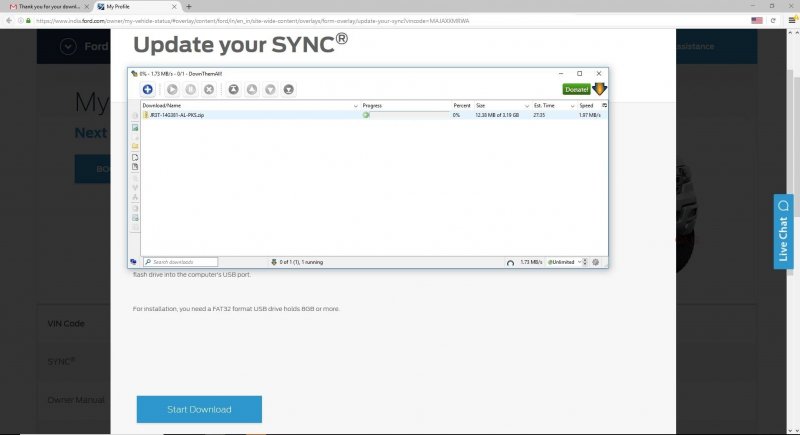
Task: Click the US flag icon in browser toolbar
Action: 757,20
